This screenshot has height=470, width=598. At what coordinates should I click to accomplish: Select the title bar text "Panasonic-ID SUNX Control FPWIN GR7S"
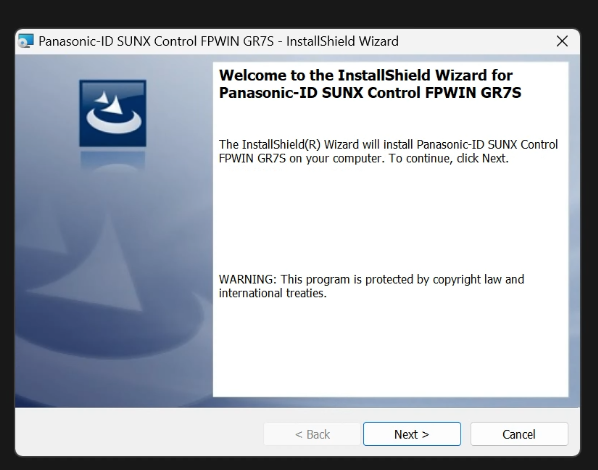coord(156,41)
